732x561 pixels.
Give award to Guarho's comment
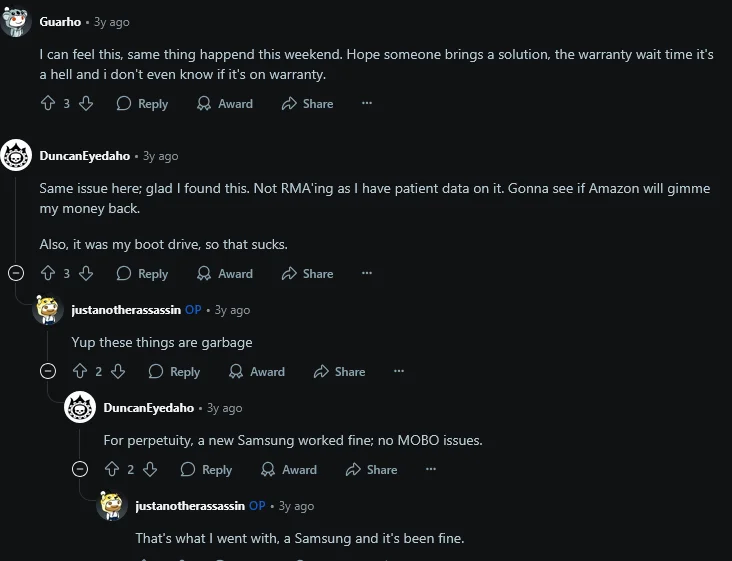[225, 103]
